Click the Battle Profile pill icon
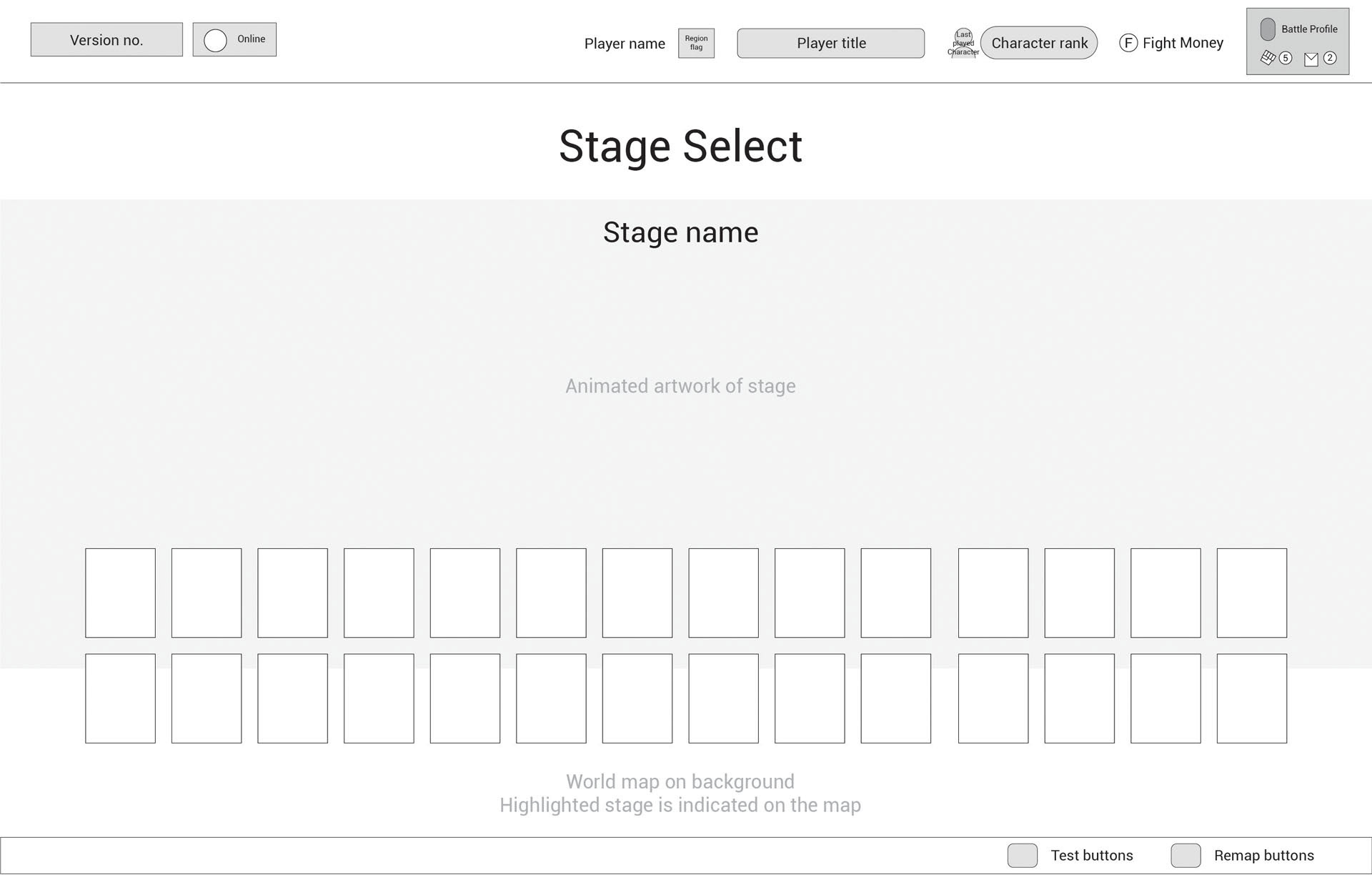Viewport: 1372px width, 875px height. tap(1268, 29)
